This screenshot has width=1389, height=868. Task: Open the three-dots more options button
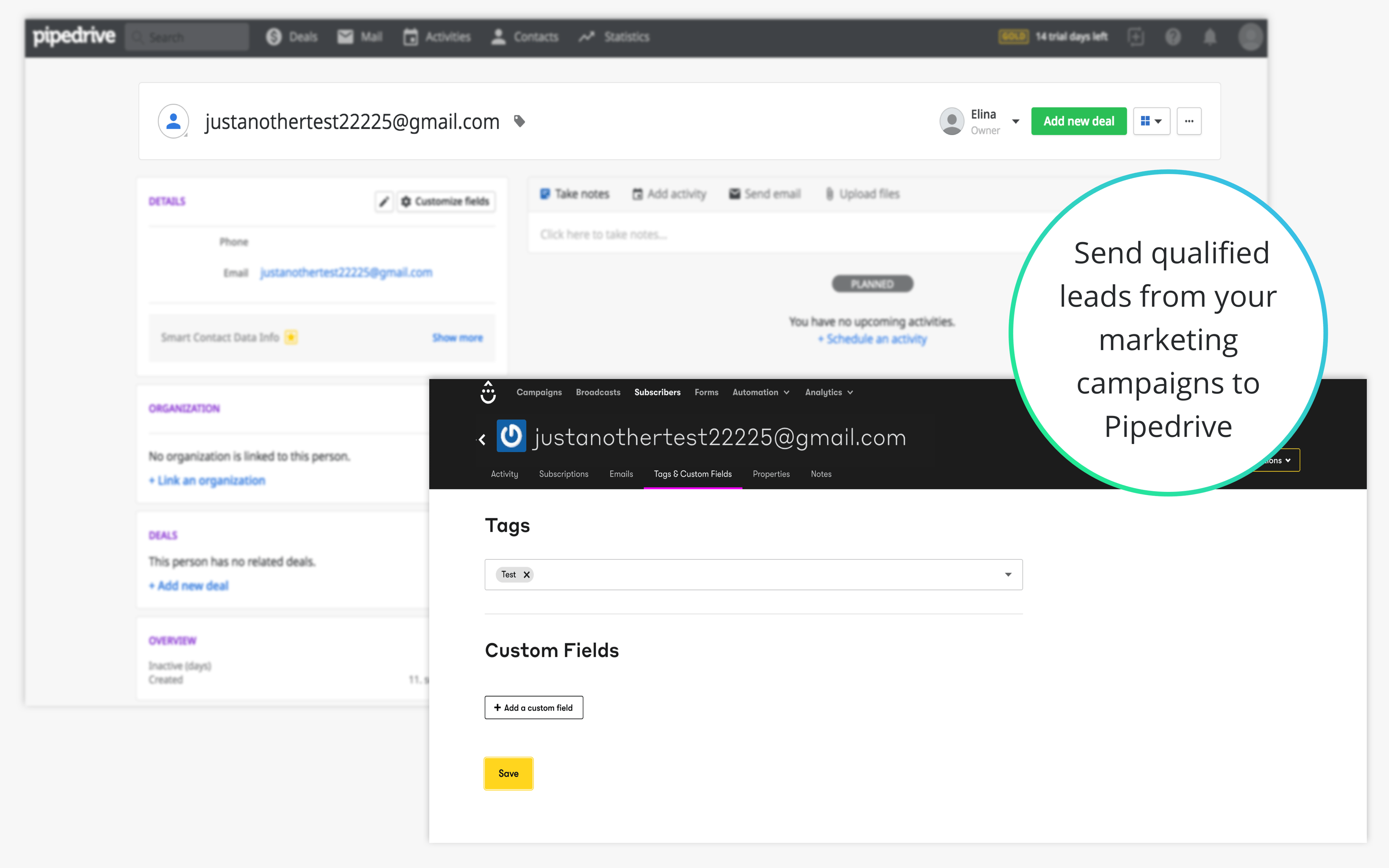(x=1189, y=121)
